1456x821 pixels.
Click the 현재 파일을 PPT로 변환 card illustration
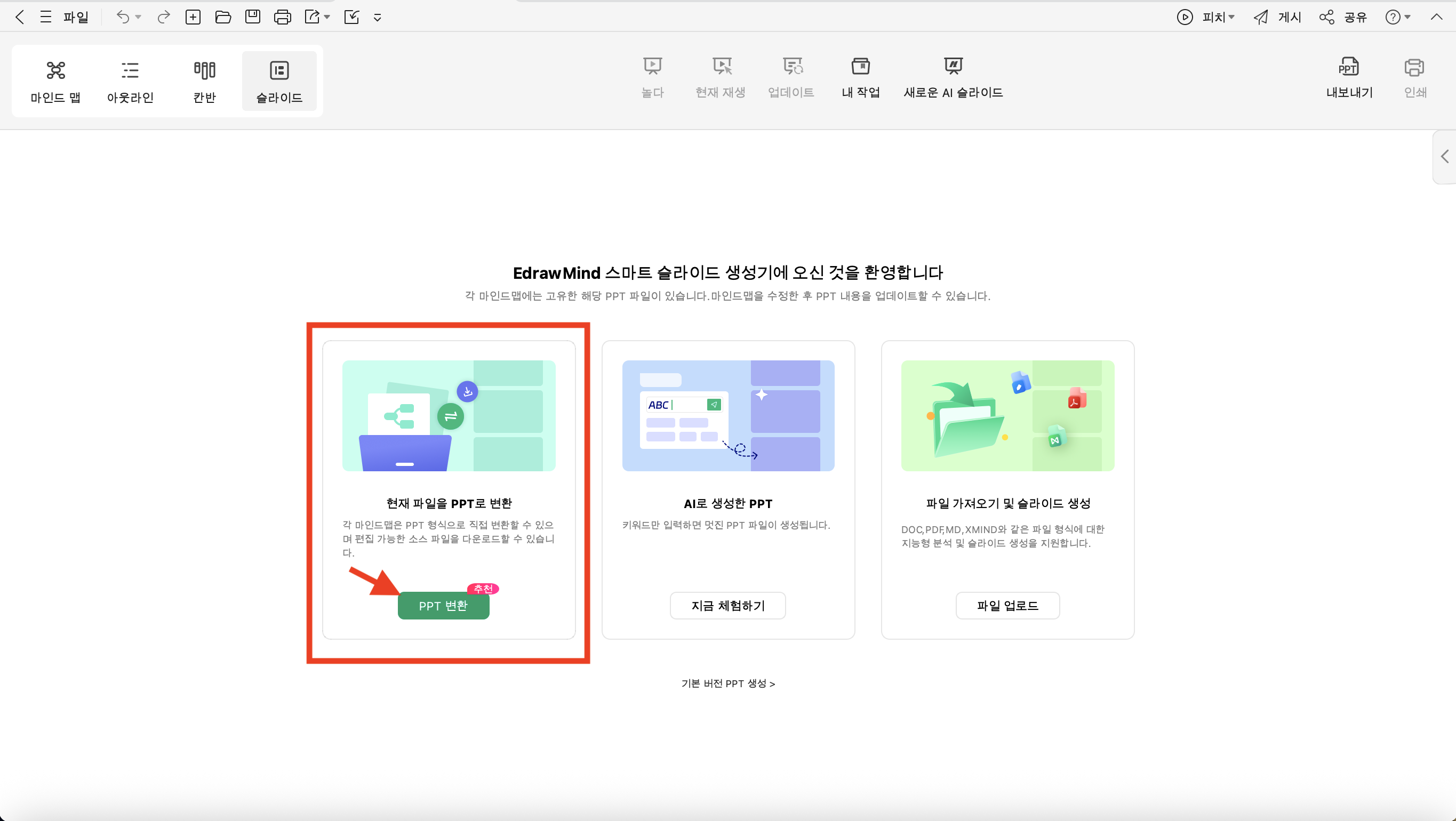coord(449,416)
